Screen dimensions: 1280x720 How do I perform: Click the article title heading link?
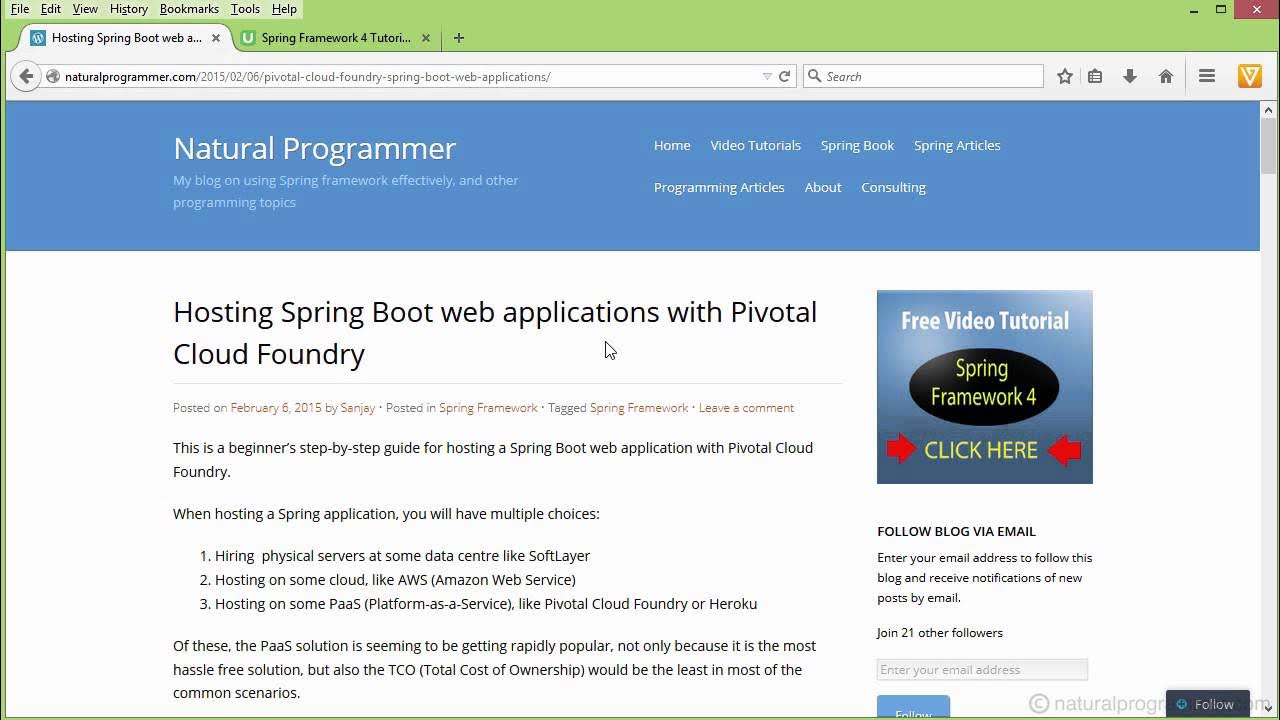[495, 332]
